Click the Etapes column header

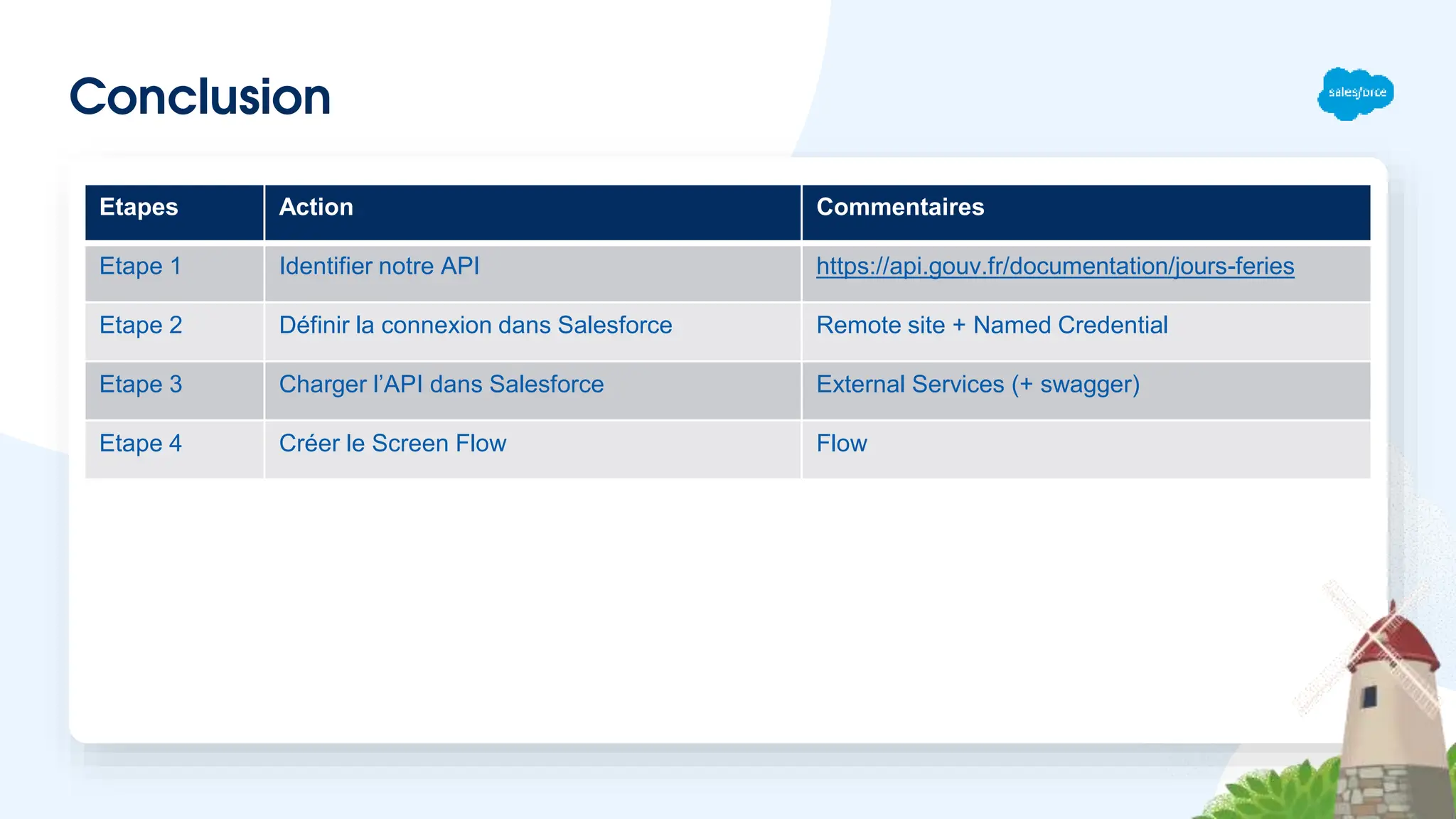(174, 213)
